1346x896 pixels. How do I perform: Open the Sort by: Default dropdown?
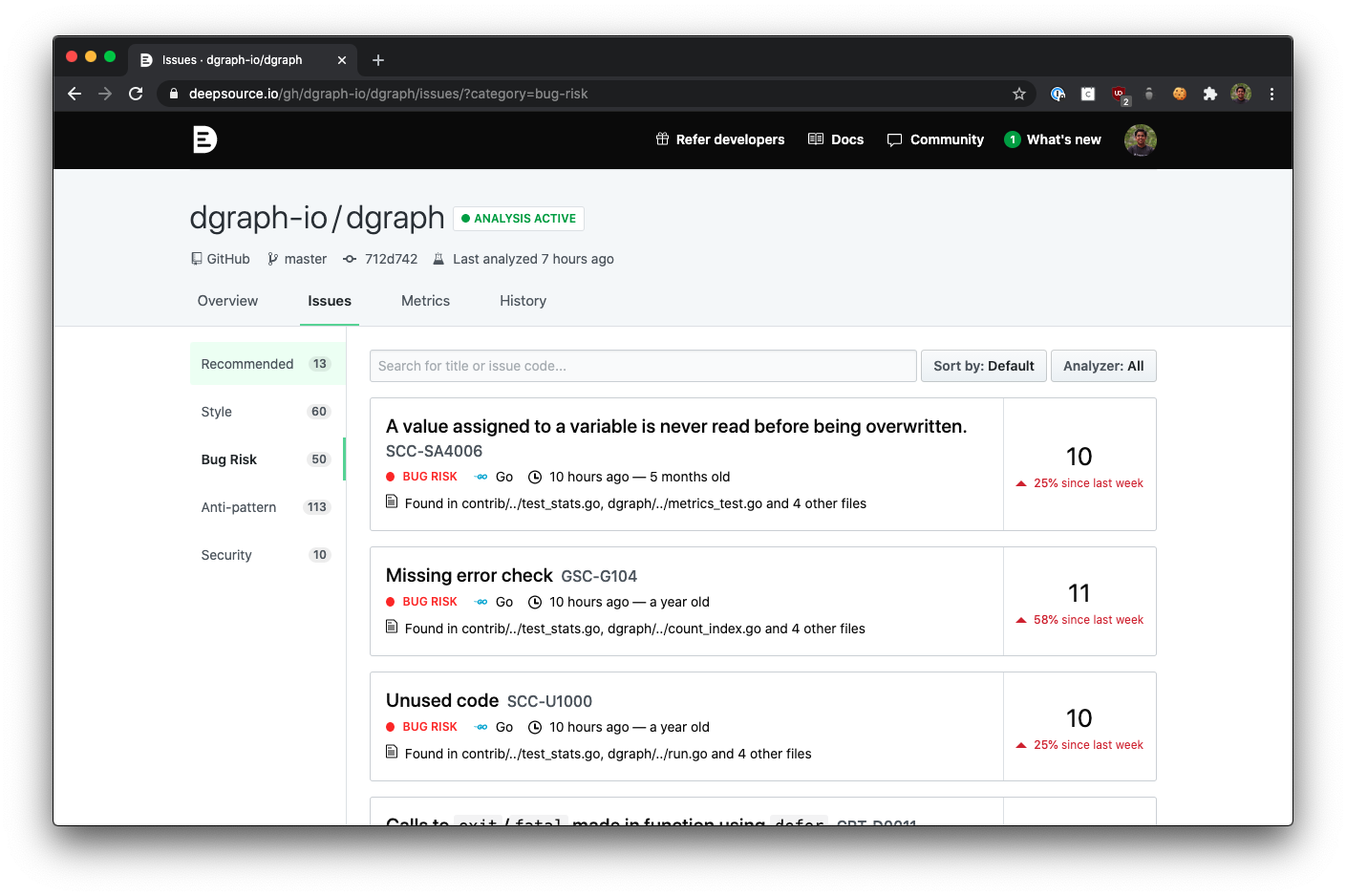tap(983, 365)
